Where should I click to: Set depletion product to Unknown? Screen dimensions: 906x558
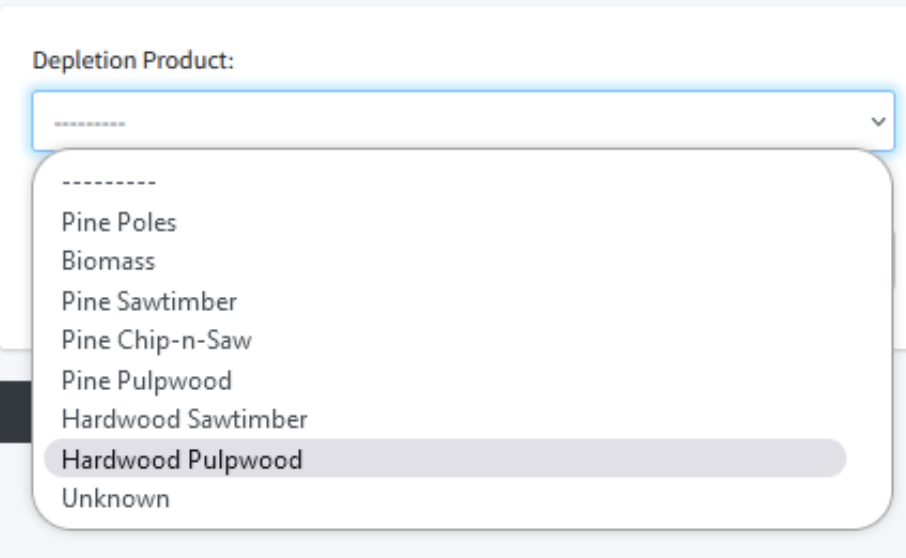coord(115,498)
